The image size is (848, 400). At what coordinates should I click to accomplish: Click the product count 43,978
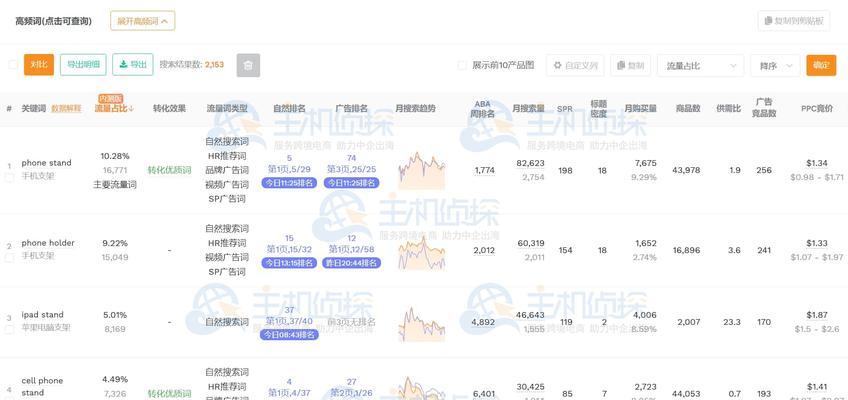click(686, 170)
